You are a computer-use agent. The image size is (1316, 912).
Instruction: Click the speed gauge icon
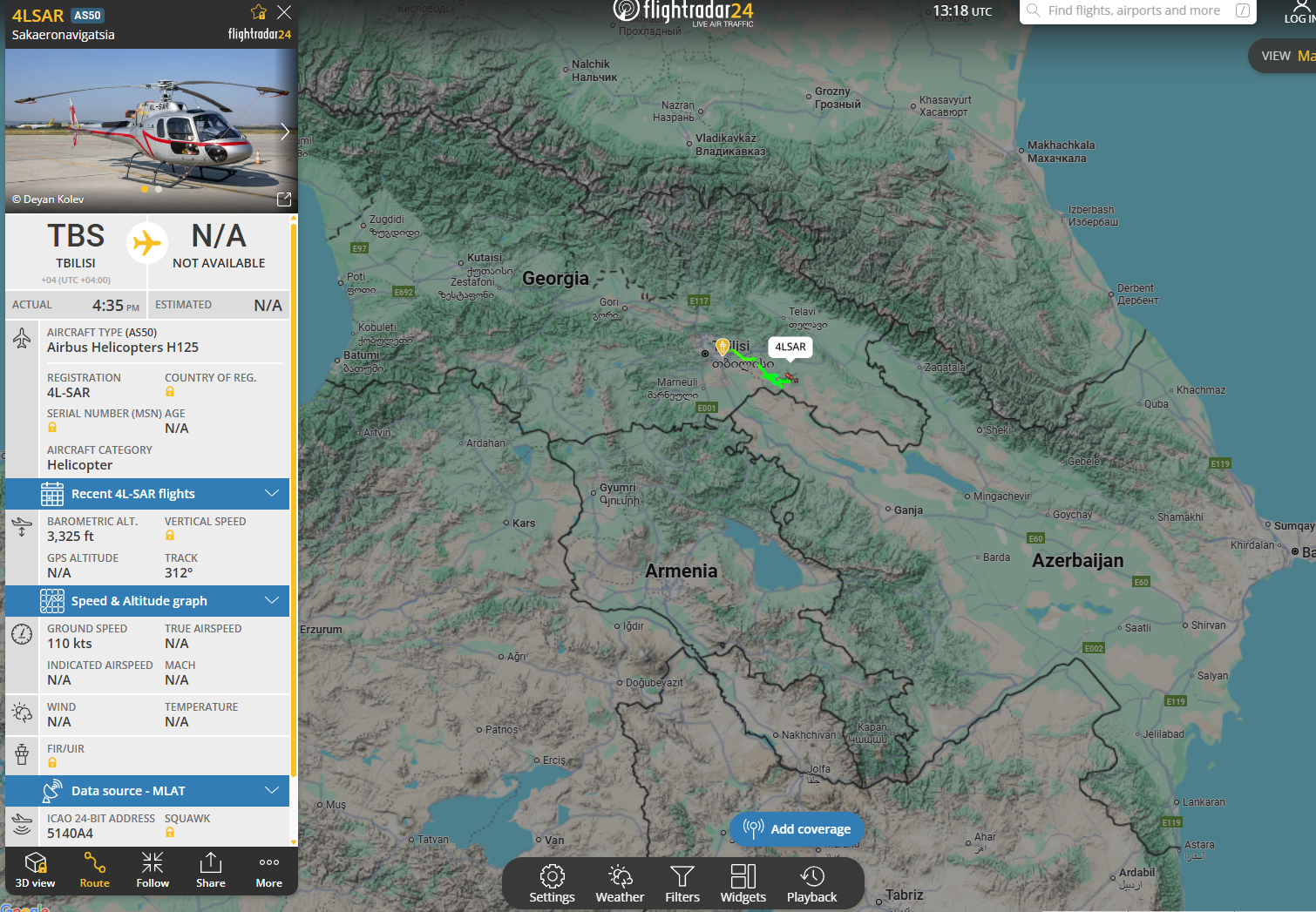tap(22, 634)
